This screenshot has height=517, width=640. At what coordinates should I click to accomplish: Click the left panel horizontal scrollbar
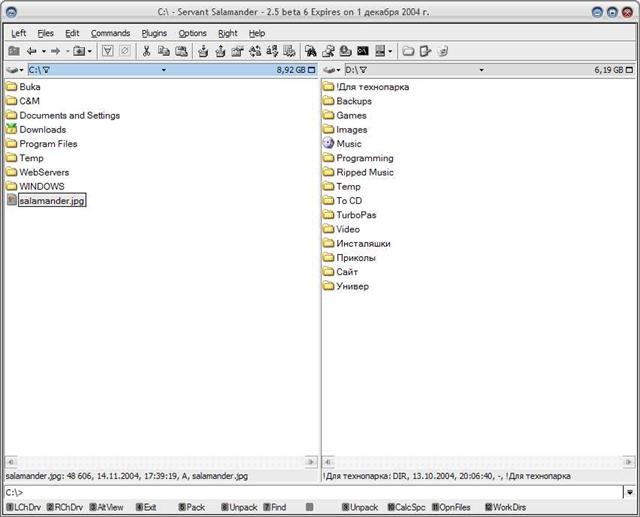coord(160,463)
